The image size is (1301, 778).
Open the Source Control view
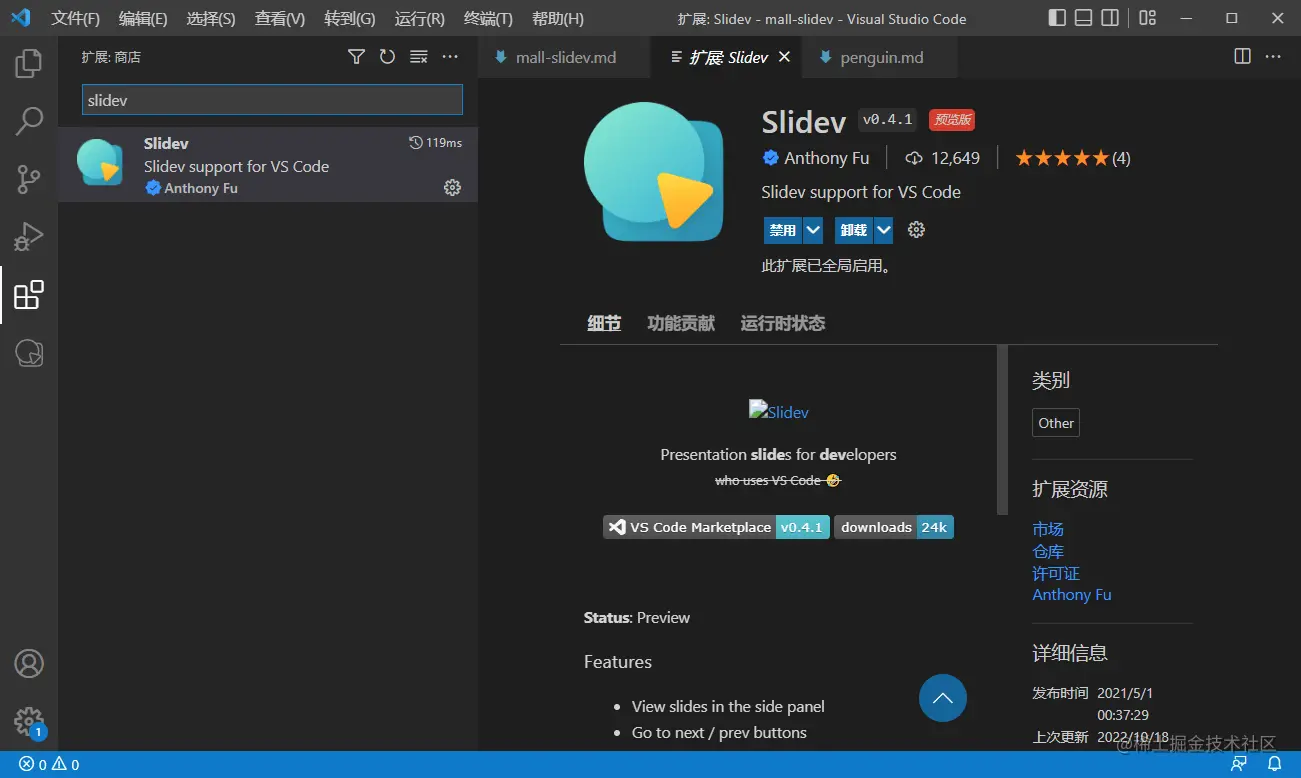click(x=29, y=180)
